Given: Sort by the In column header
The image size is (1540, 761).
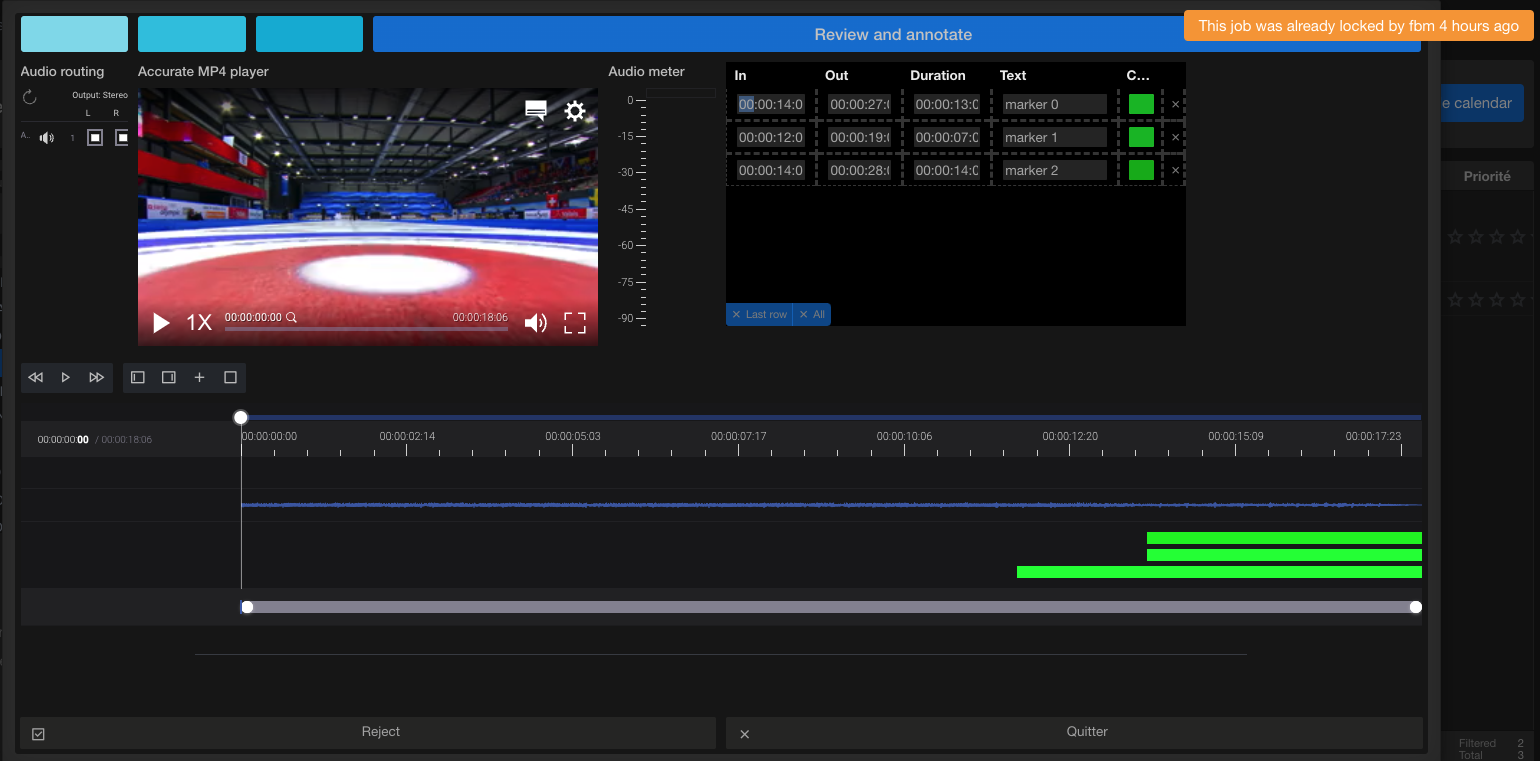Looking at the screenshot, I should [x=740, y=75].
